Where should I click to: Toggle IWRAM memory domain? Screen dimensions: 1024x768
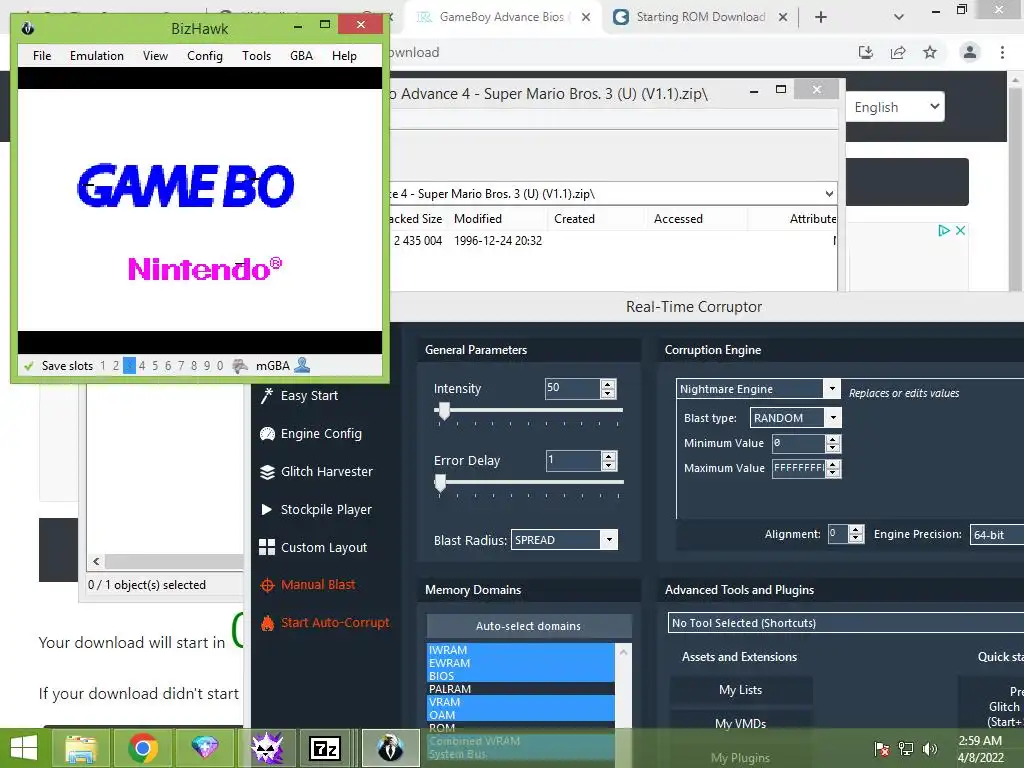pyautogui.click(x=520, y=650)
